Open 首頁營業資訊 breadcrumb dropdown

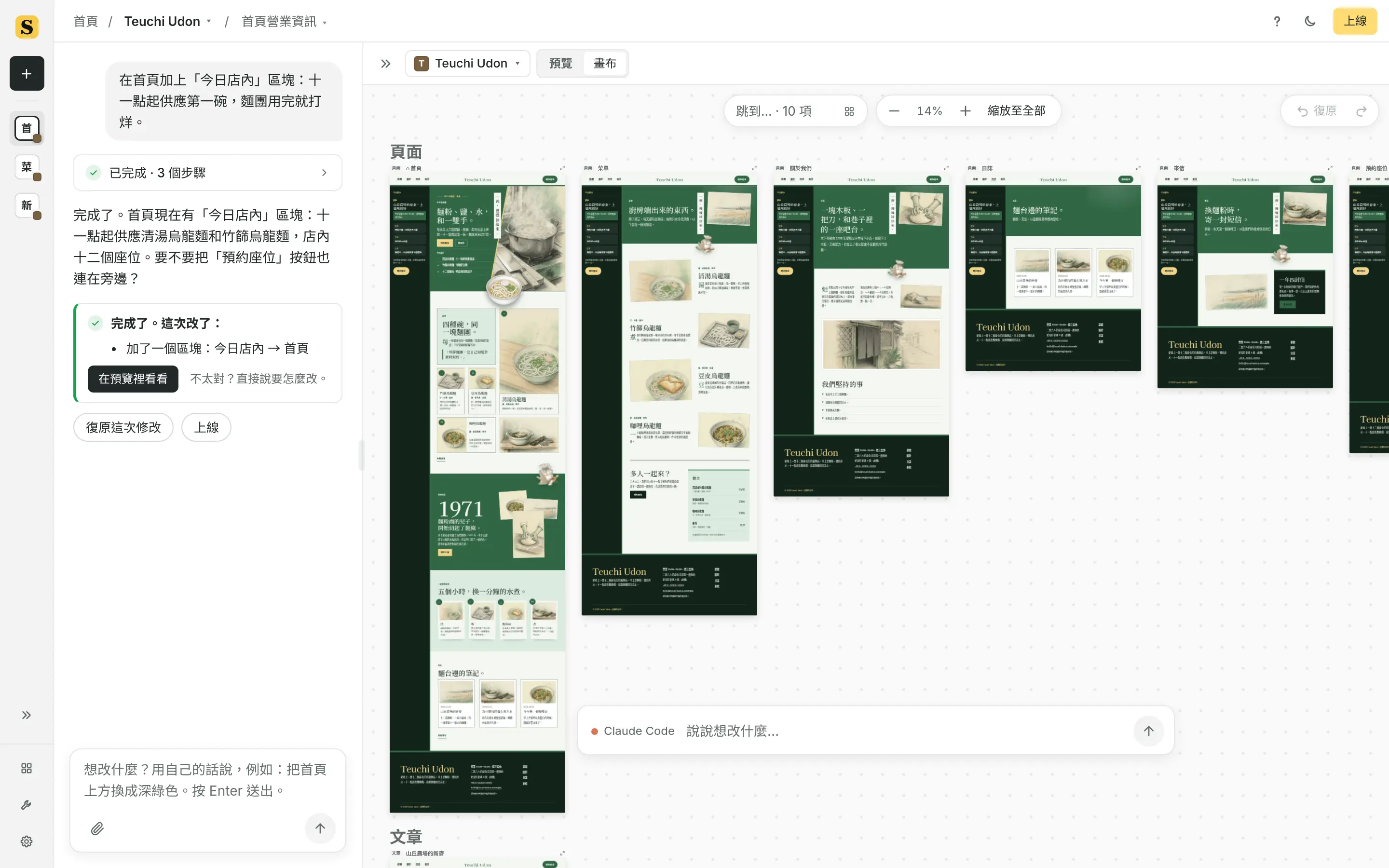pos(284,21)
